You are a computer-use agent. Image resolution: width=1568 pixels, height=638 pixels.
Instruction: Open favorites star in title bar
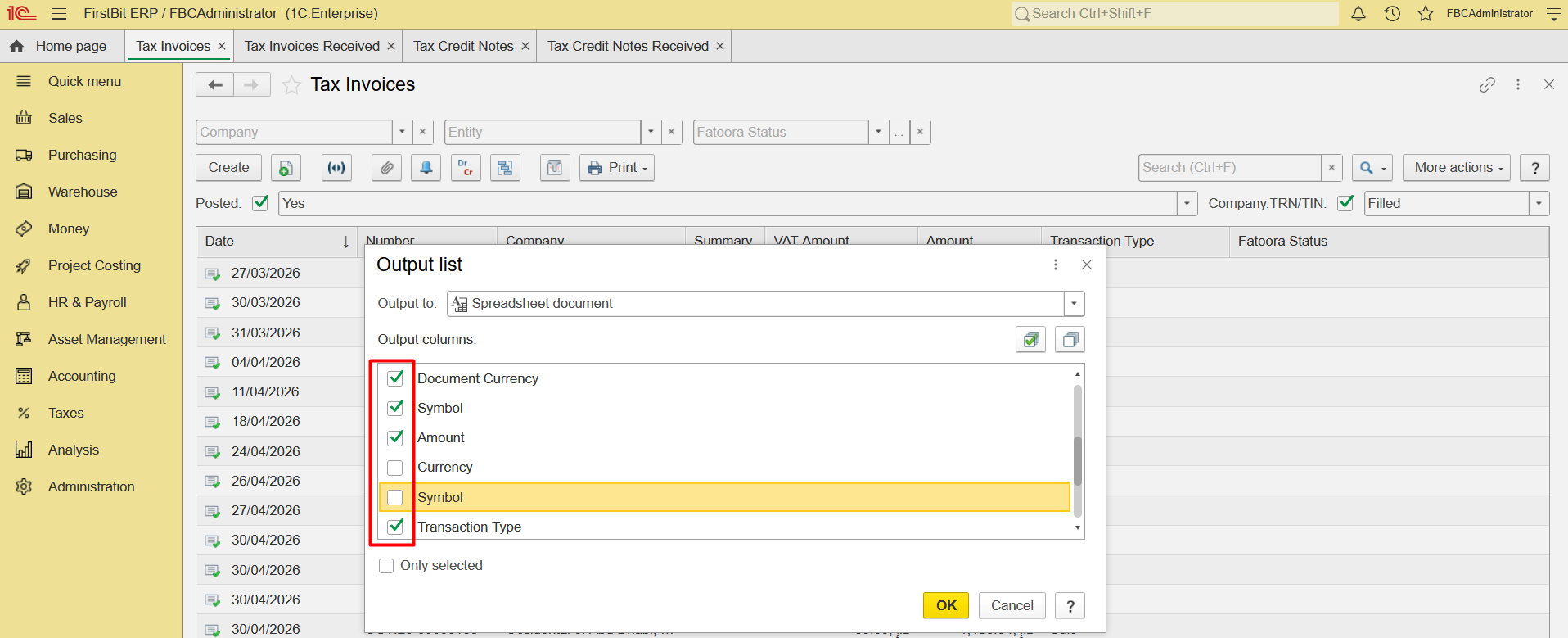click(1426, 14)
